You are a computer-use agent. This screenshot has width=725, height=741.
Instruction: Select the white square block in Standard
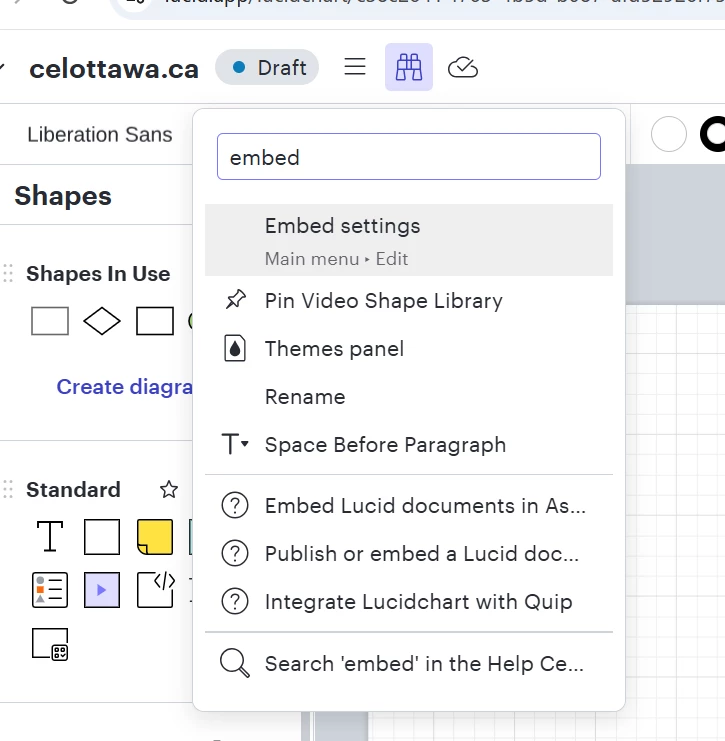(102, 537)
